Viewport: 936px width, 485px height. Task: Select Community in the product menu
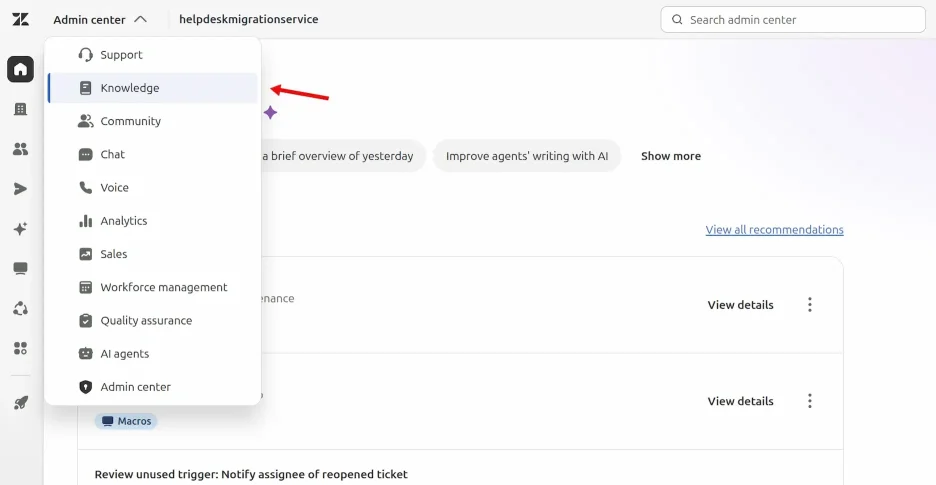[x=153, y=121]
